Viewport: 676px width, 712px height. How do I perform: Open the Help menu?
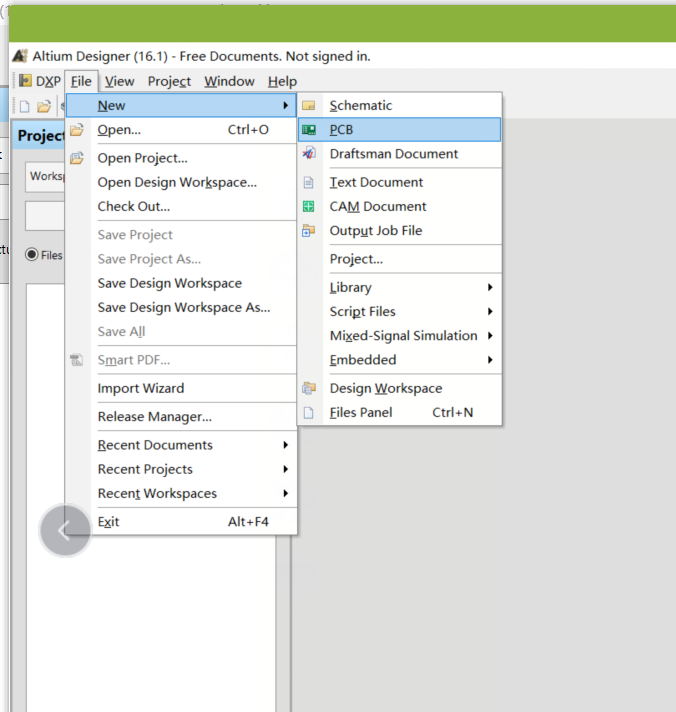click(282, 81)
